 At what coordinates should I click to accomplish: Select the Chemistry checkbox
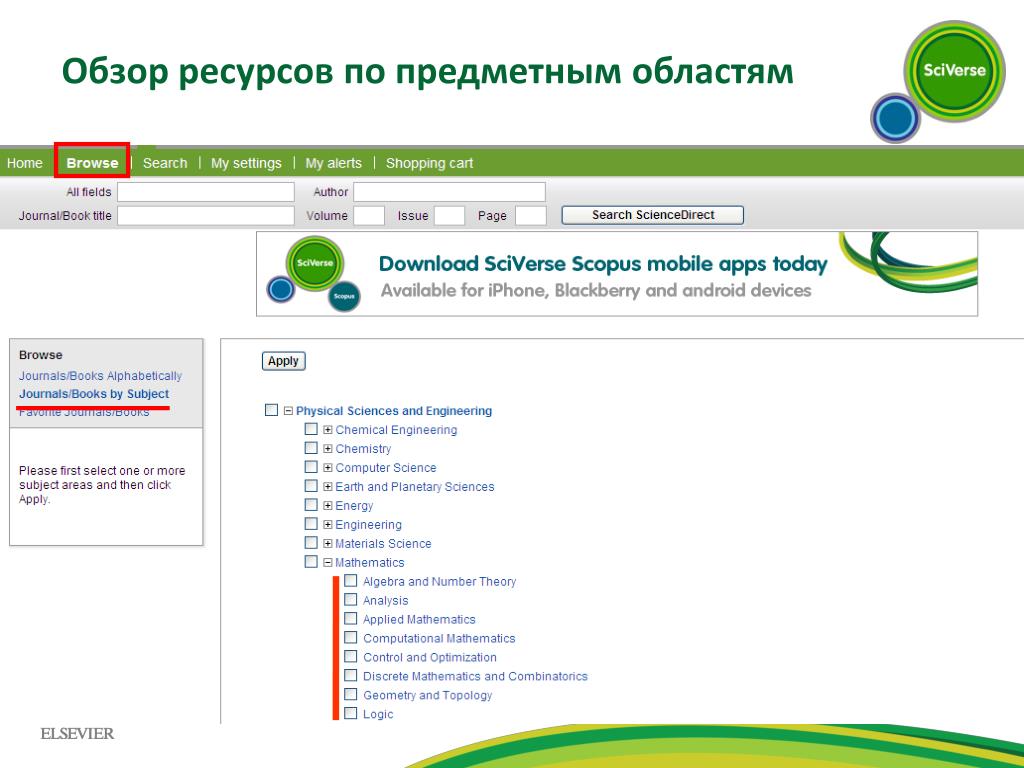coord(311,448)
